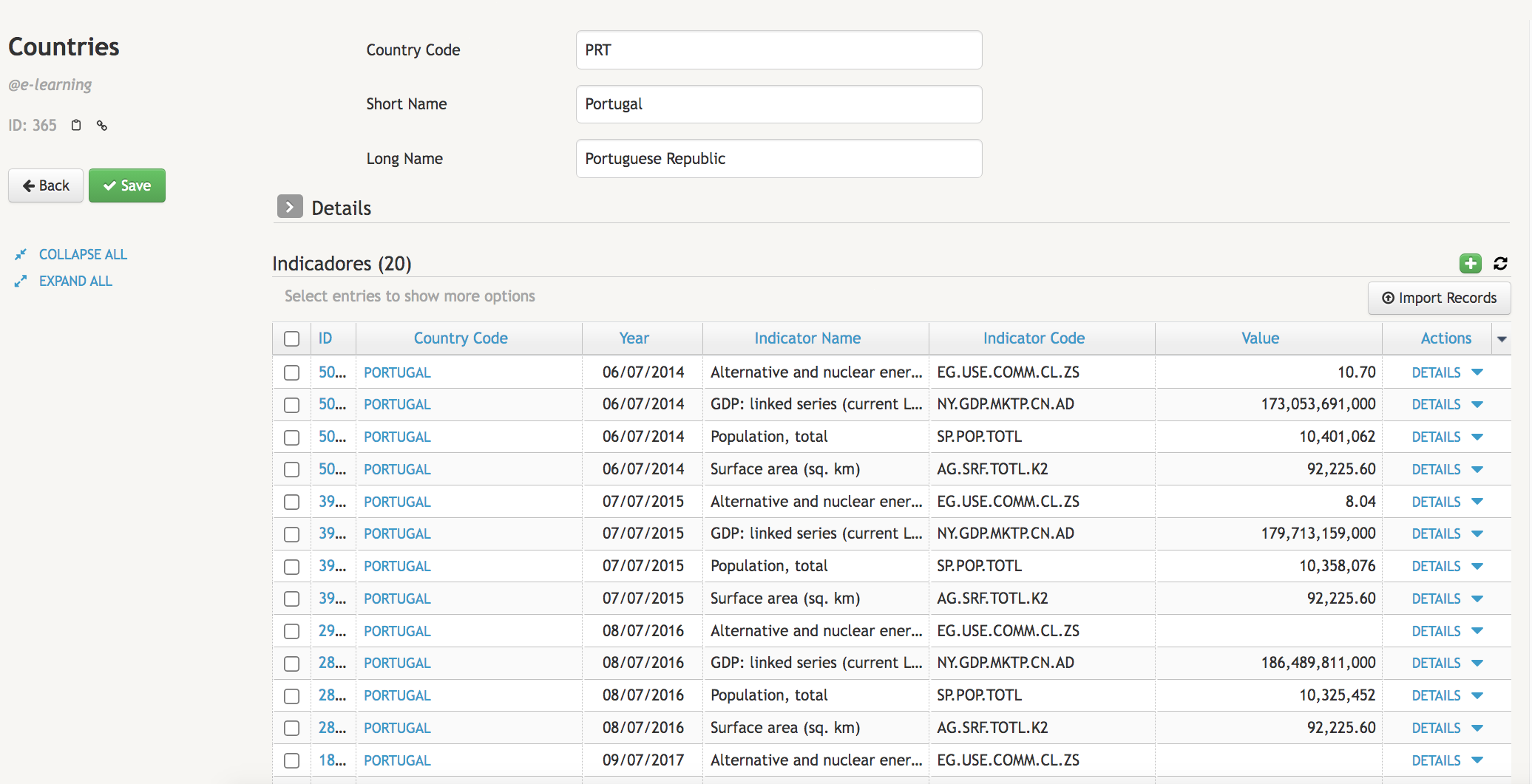The height and width of the screenshot is (784, 1532).
Task: Click the link icon beside ID 365
Action: 102,126
